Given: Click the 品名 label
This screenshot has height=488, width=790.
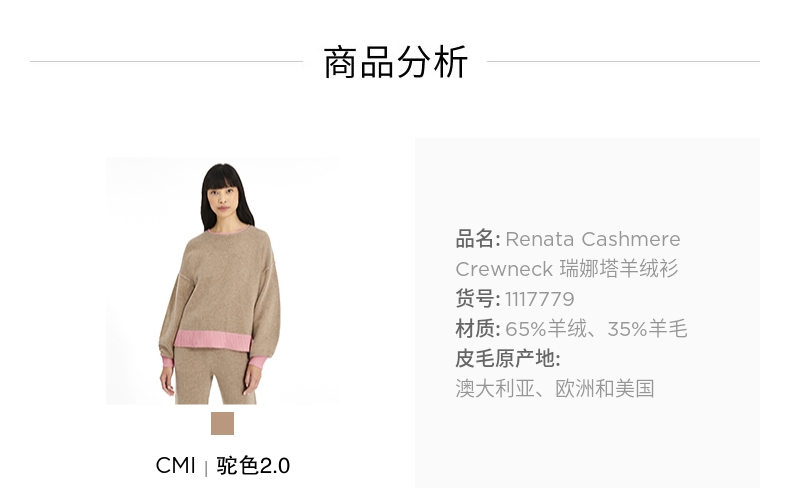Looking at the screenshot, I should point(475,239).
